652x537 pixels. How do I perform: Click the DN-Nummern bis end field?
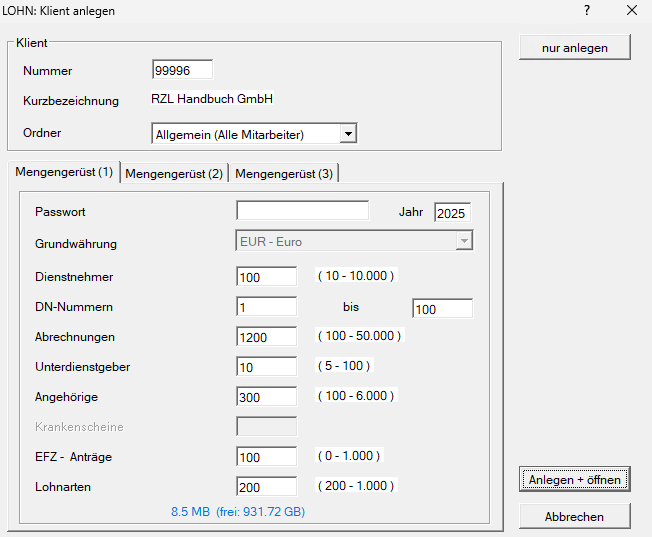[442, 309]
